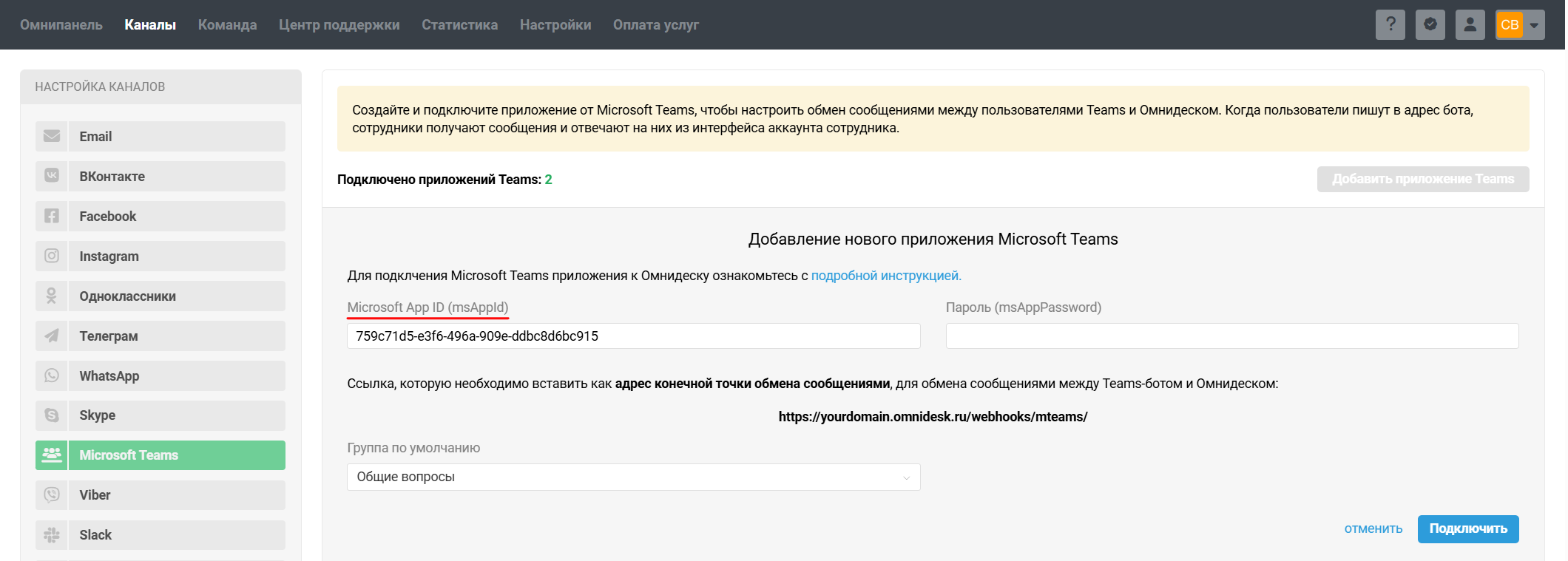
Task: Click the Instagram camera icon
Action: tap(52, 256)
